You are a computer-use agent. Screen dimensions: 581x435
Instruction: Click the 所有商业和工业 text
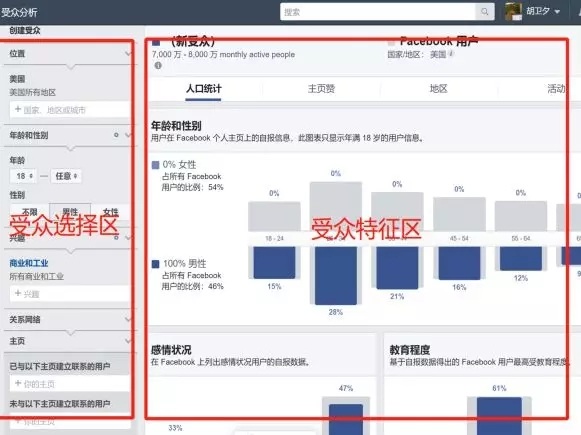[37, 276]
